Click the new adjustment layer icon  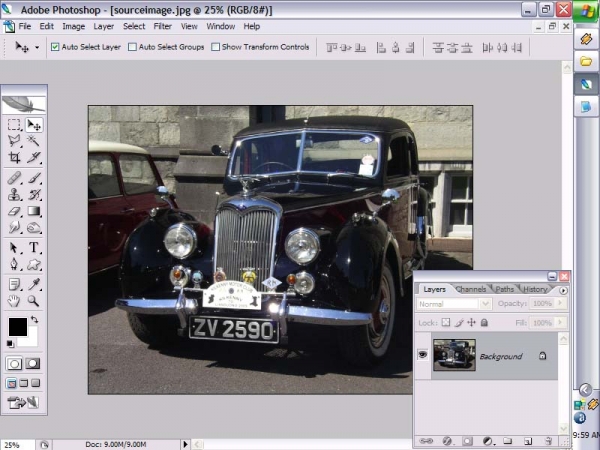[x=488, y=441]
